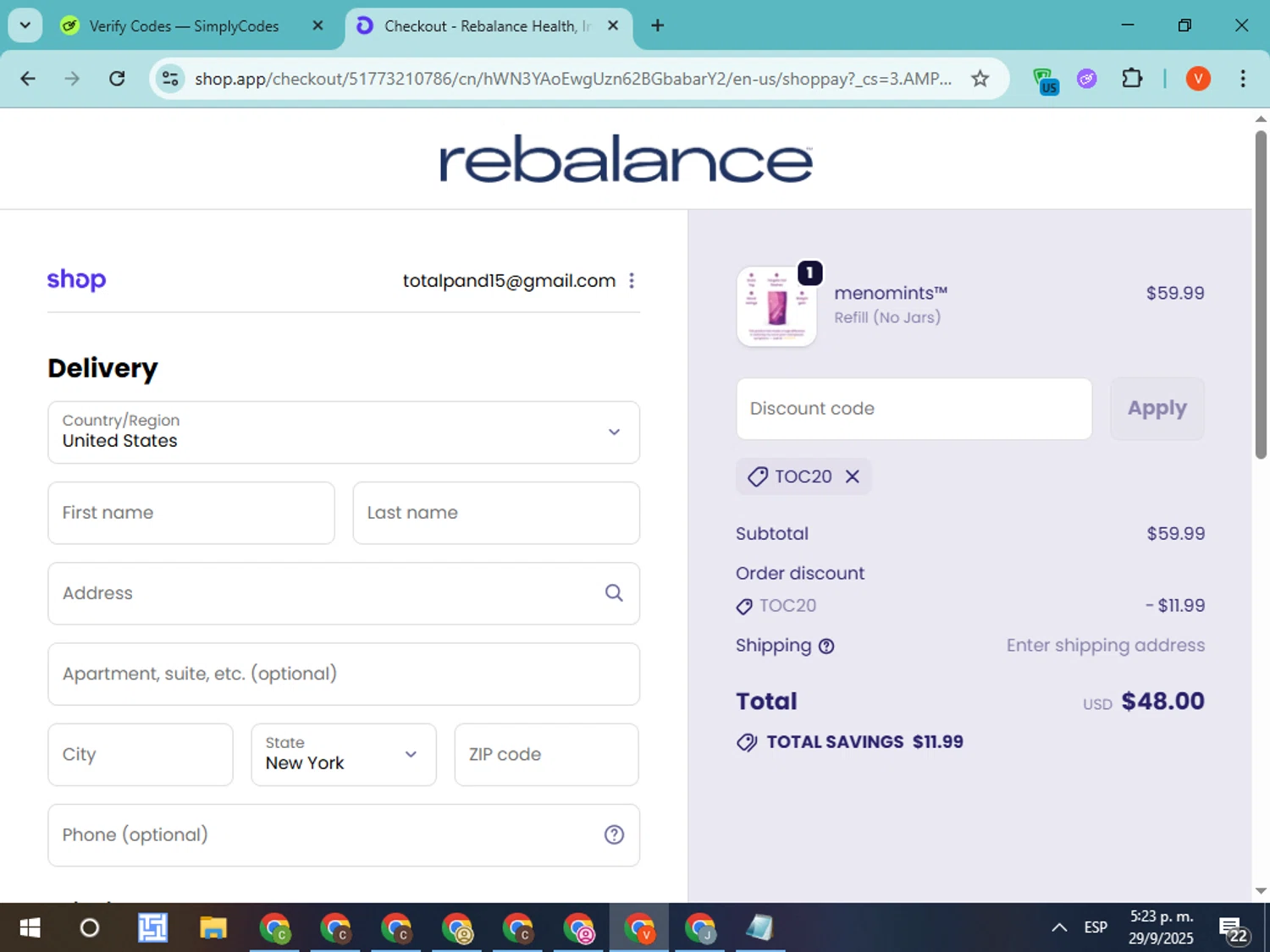Click the page vertical scrollbar

point(1261,294)
